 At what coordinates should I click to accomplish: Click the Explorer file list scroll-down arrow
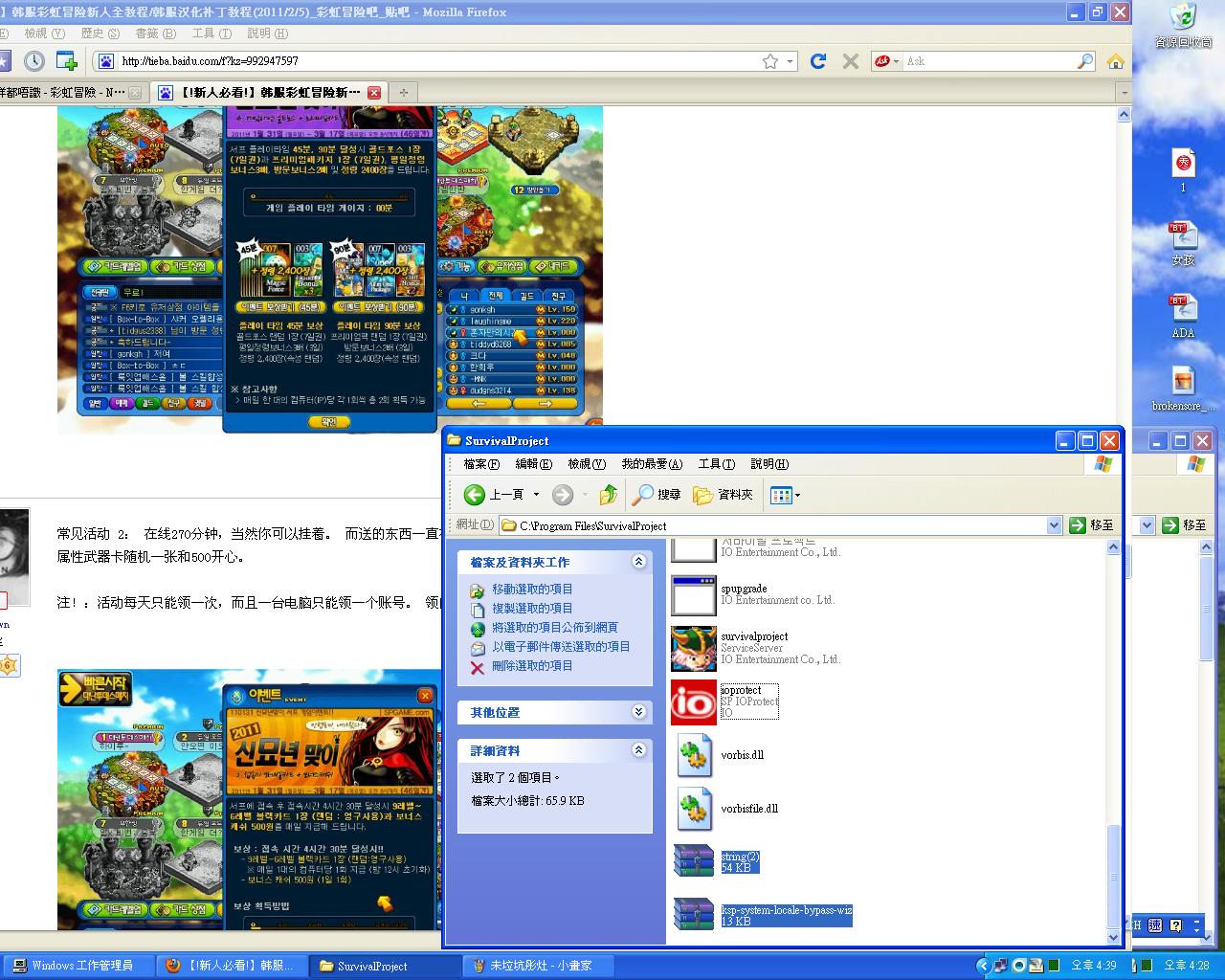[1113, 937]
